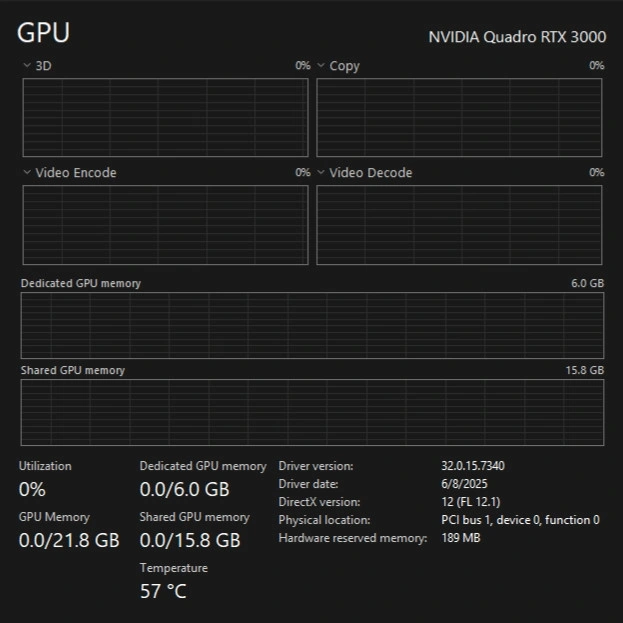This screenshot has height=623, width=623.
Task: Click the GPU heading title
Action: (x=44, y=33)
